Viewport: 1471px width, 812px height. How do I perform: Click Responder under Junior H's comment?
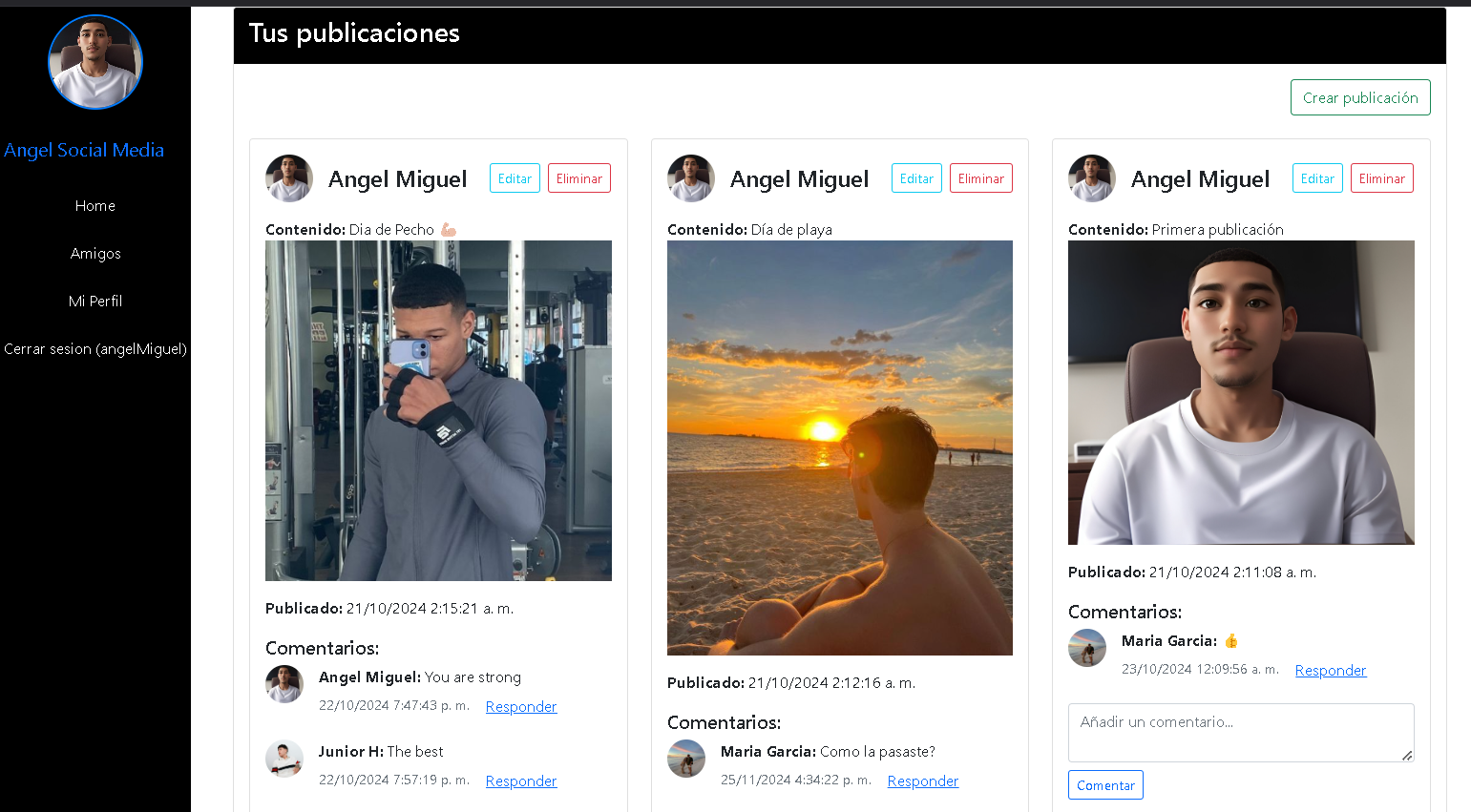click(520, 781)
